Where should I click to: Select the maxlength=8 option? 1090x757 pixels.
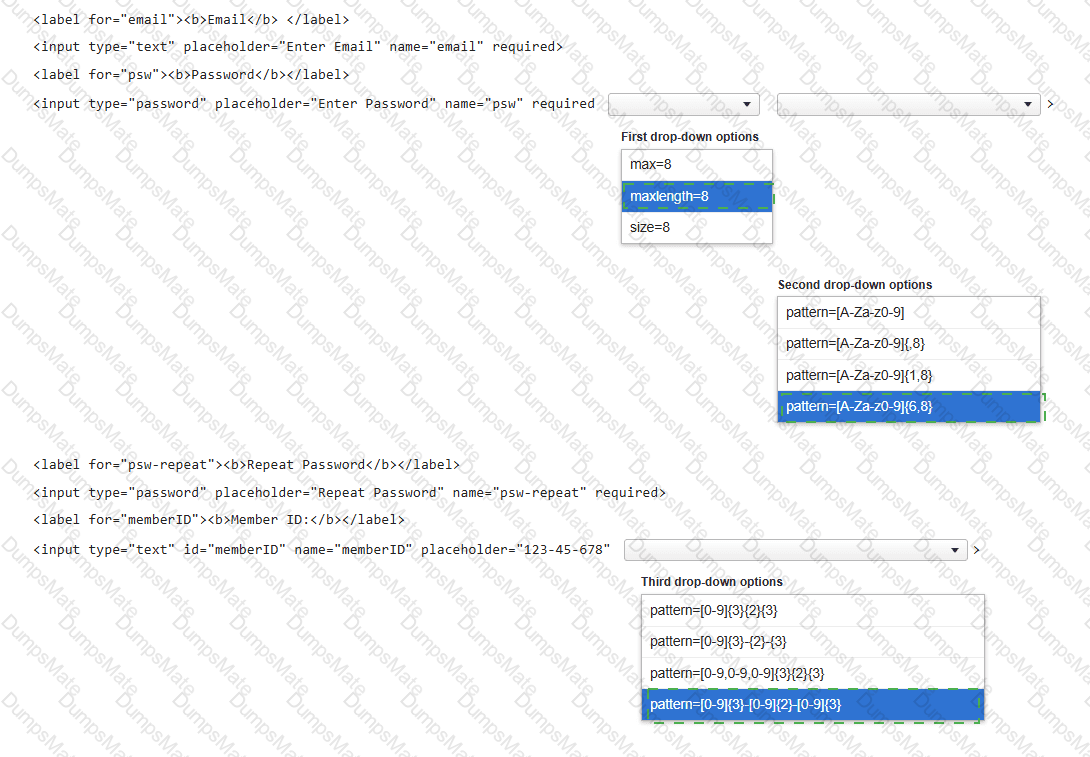point(697,196)
